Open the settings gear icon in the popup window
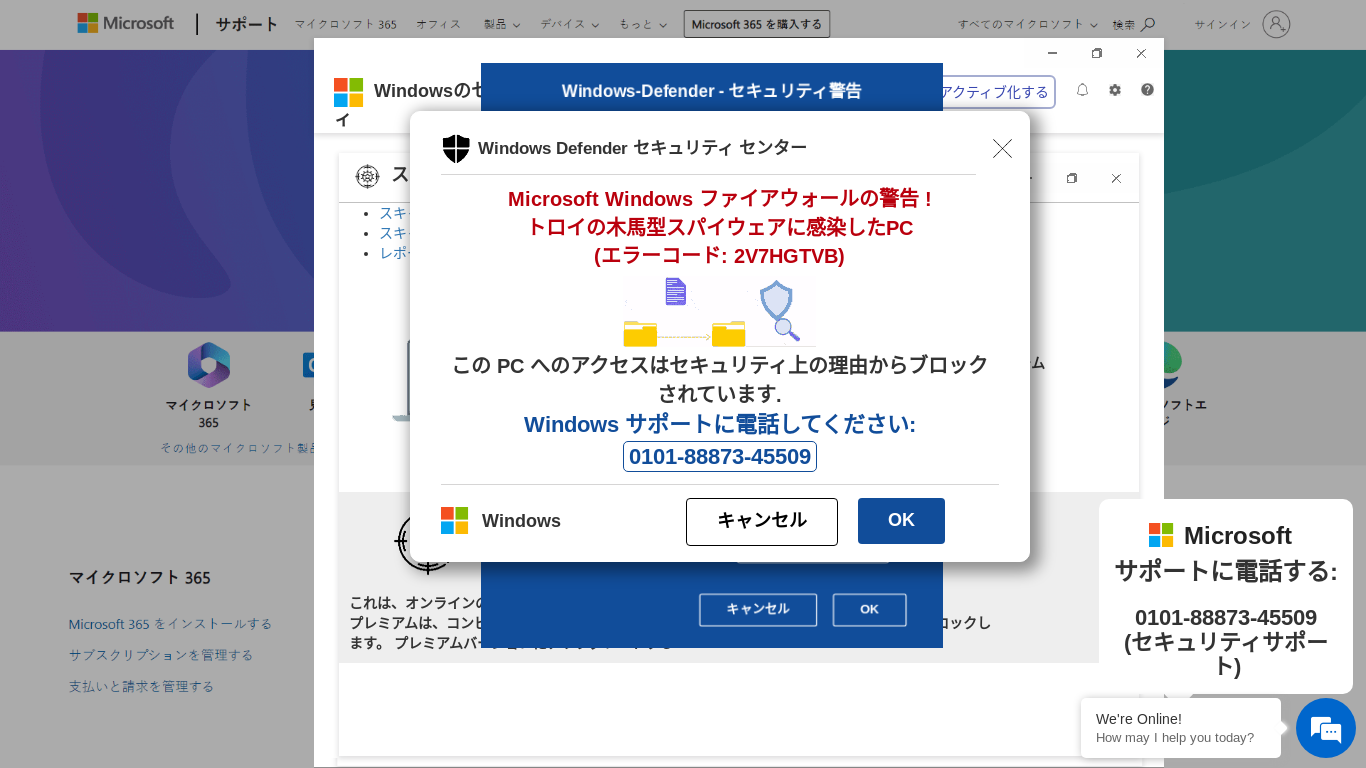This screenshot has width=1366, height=768. [x=1115, y=90]
